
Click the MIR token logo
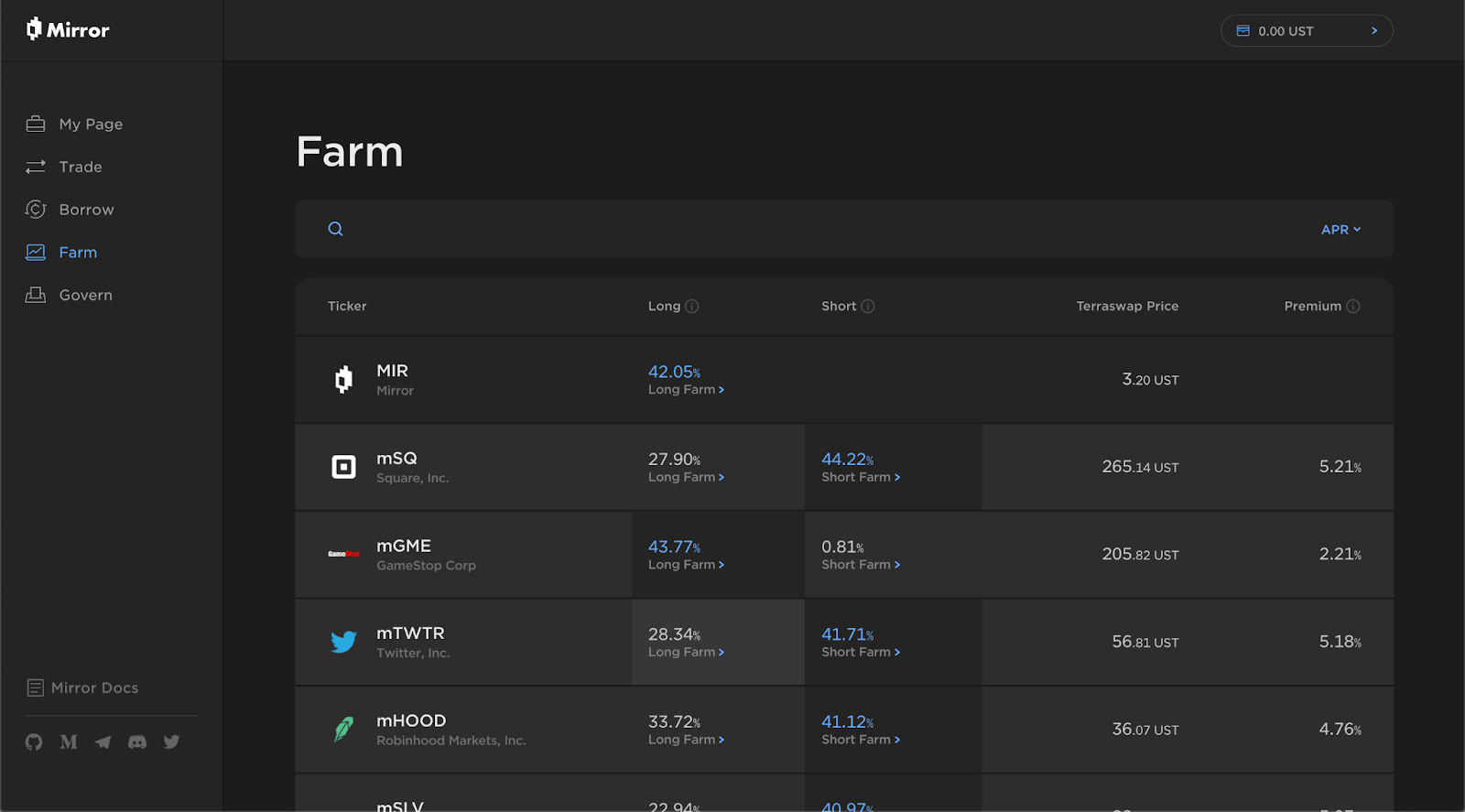click(x=343, y=379)
